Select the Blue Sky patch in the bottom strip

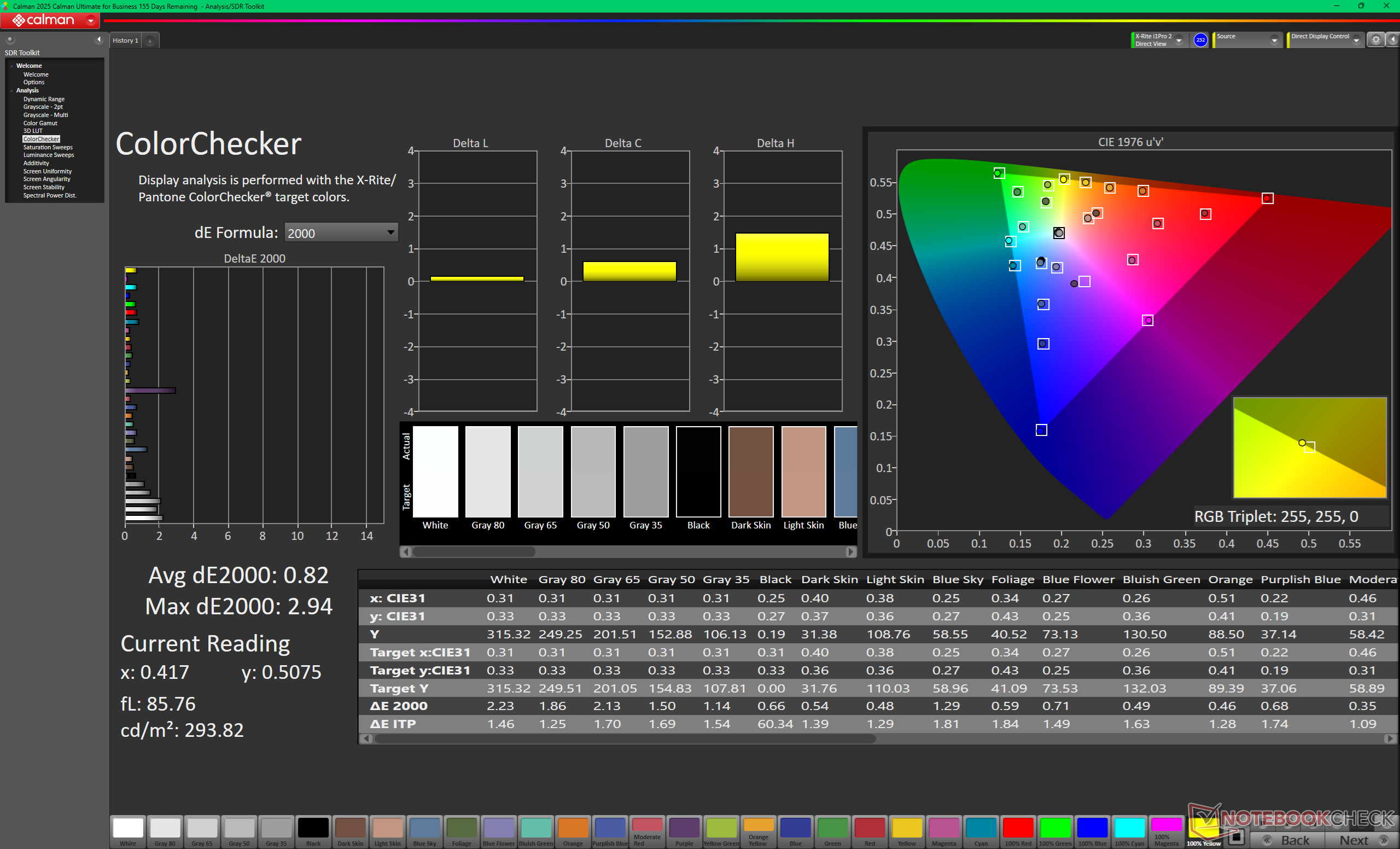pos(424,831)
